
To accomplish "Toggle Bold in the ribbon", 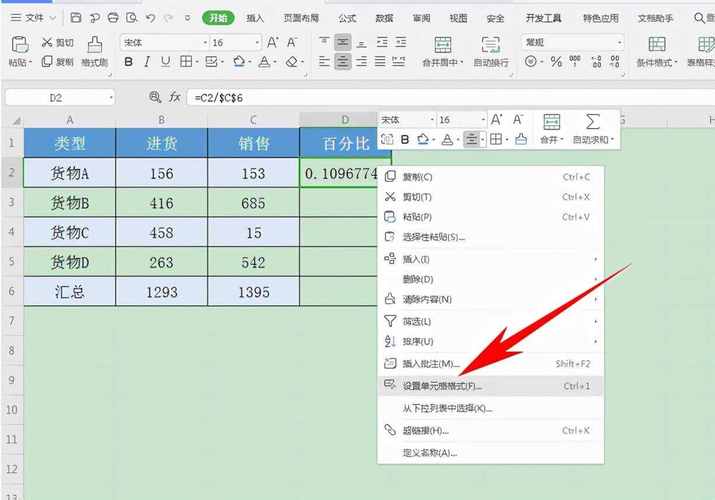I will (129, 61).
